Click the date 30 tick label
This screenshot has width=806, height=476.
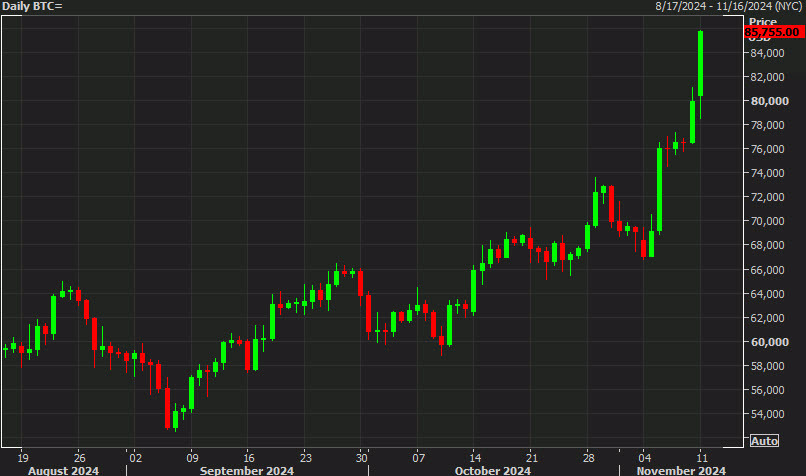[x=362, y=452]
